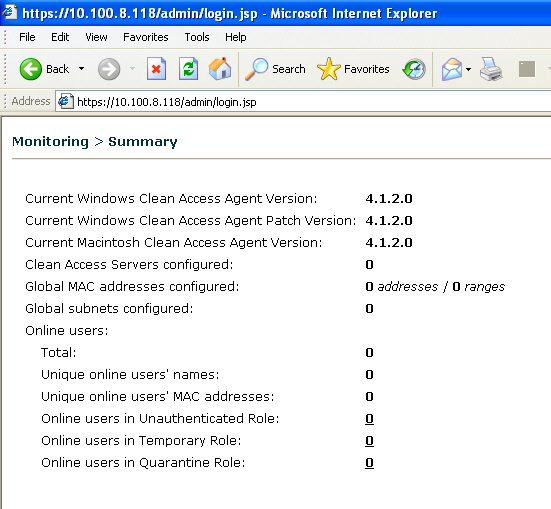Open the Favorites menu in the menu bar
Image resolution: width=551 pixels, height=509 pixels.
pyautogui.click(x=145, y=37)
